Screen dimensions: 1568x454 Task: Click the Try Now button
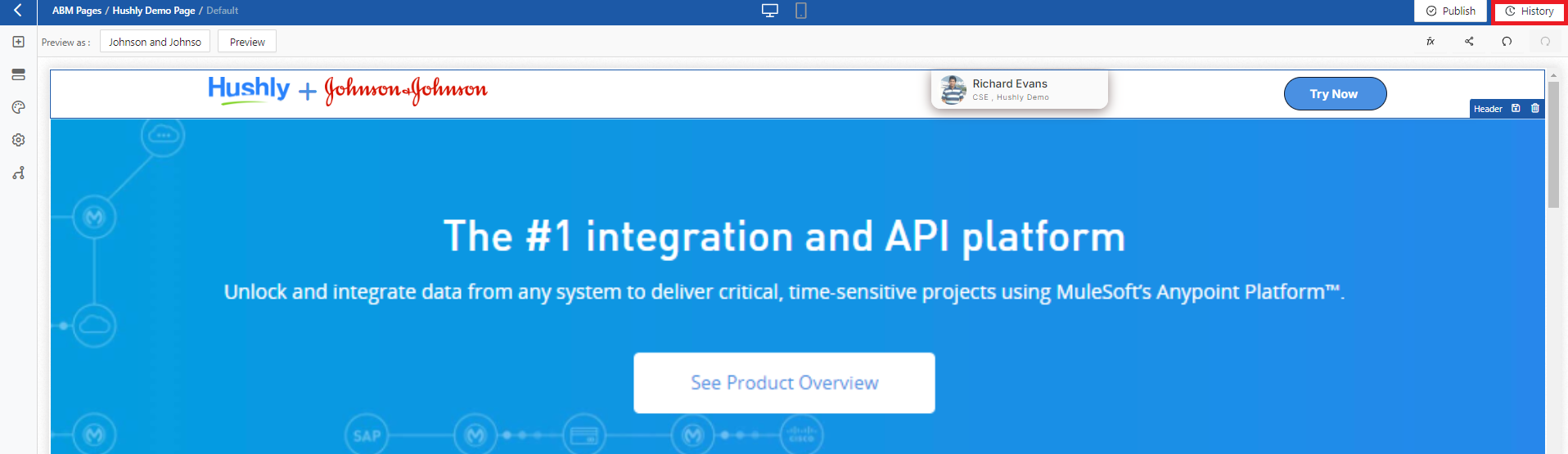pyautogui.click(x=1335, y=93)
